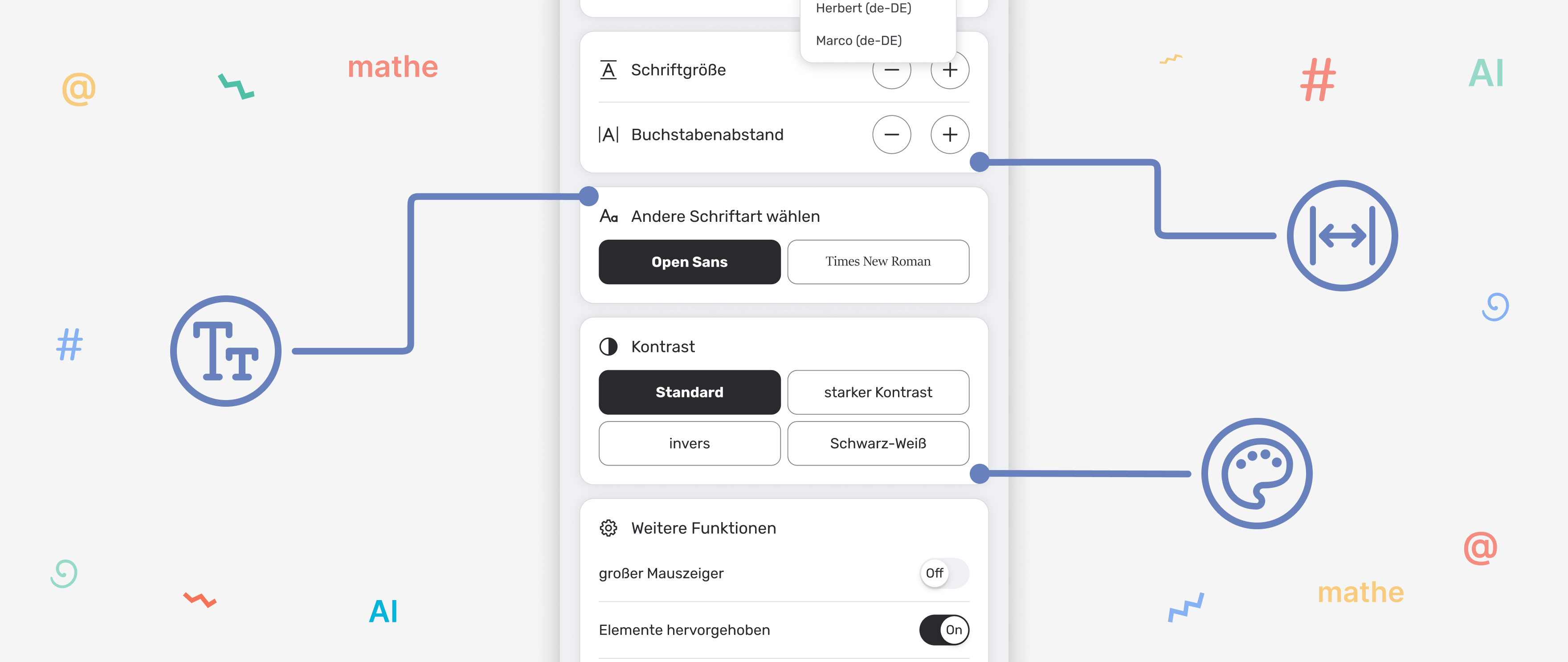This screenshot has height=662, width=1568.
Task: Activate starker Kontrast mode
Action: (878, 392)
